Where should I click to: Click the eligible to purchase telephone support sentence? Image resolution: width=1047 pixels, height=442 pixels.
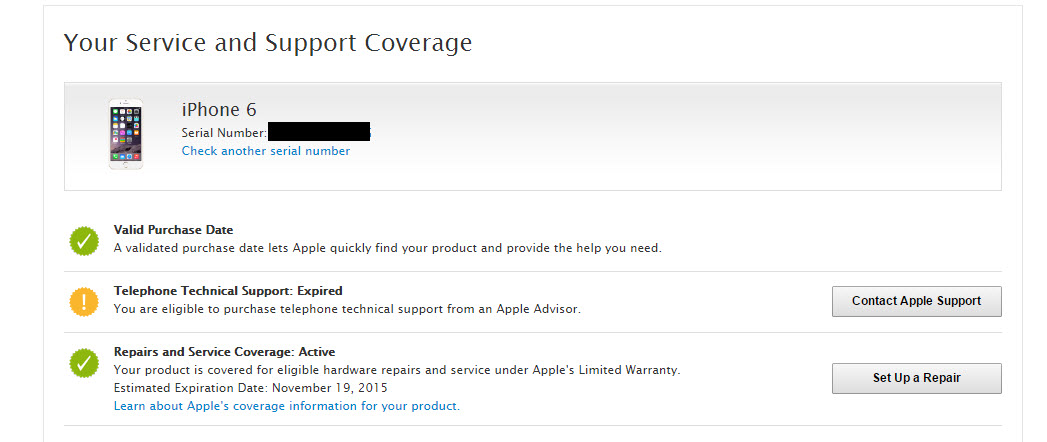point(347,309)
